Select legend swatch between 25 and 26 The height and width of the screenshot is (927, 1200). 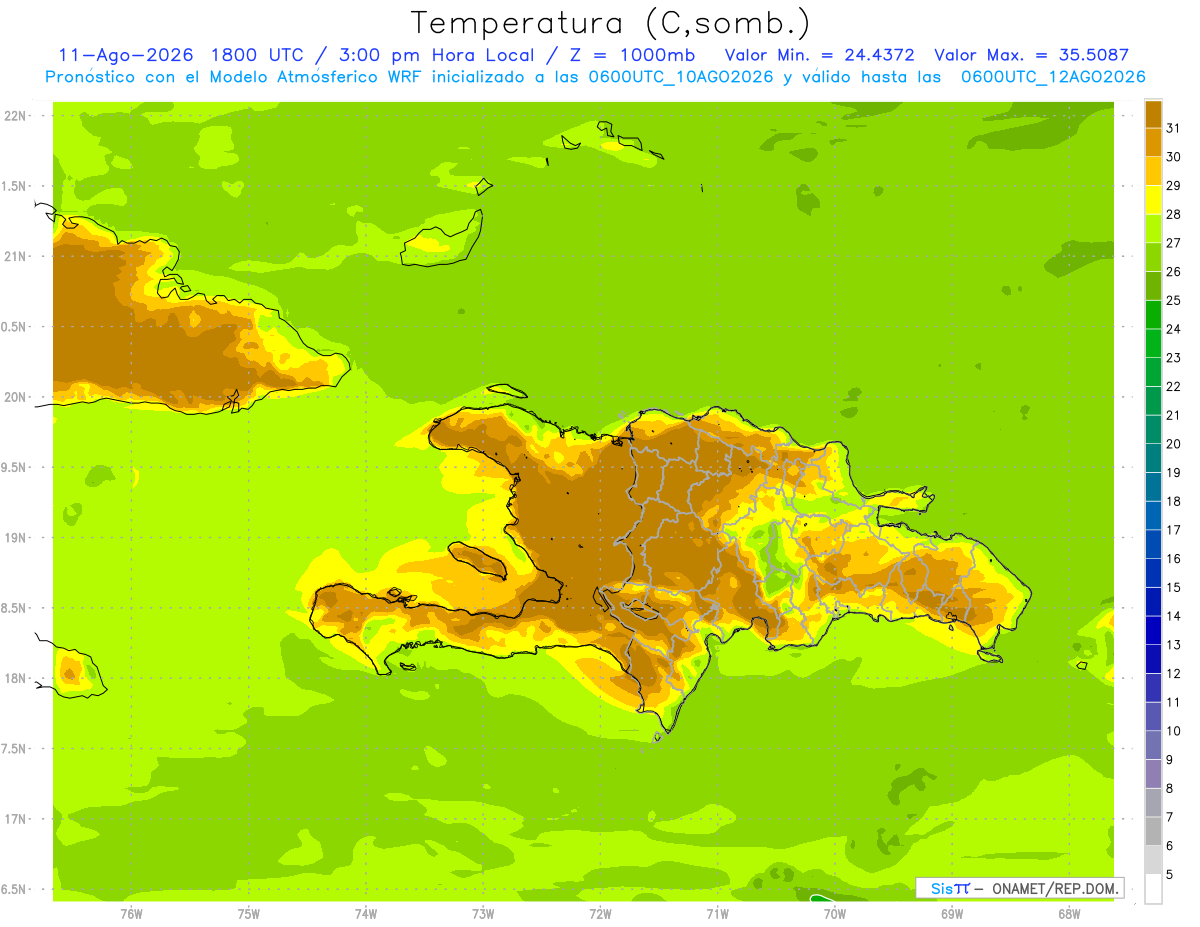(x=1153, y=286)
